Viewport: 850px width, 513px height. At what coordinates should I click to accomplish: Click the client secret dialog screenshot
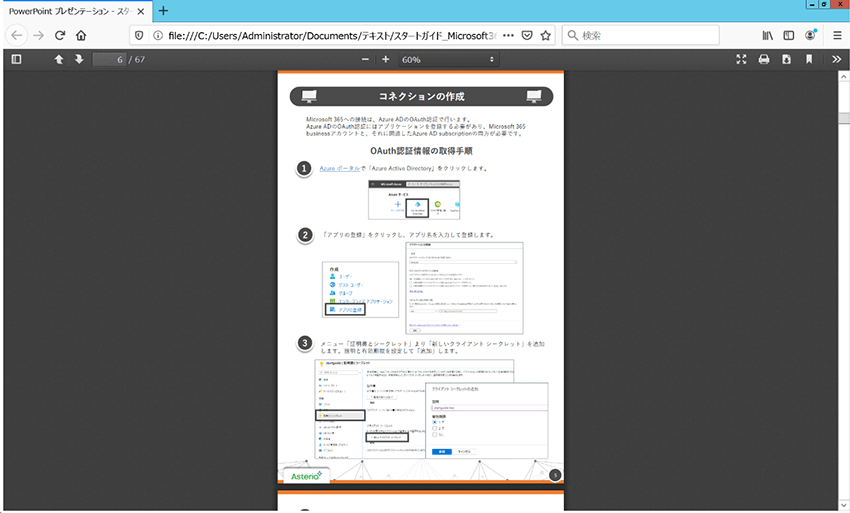click(x=487, y=420)
